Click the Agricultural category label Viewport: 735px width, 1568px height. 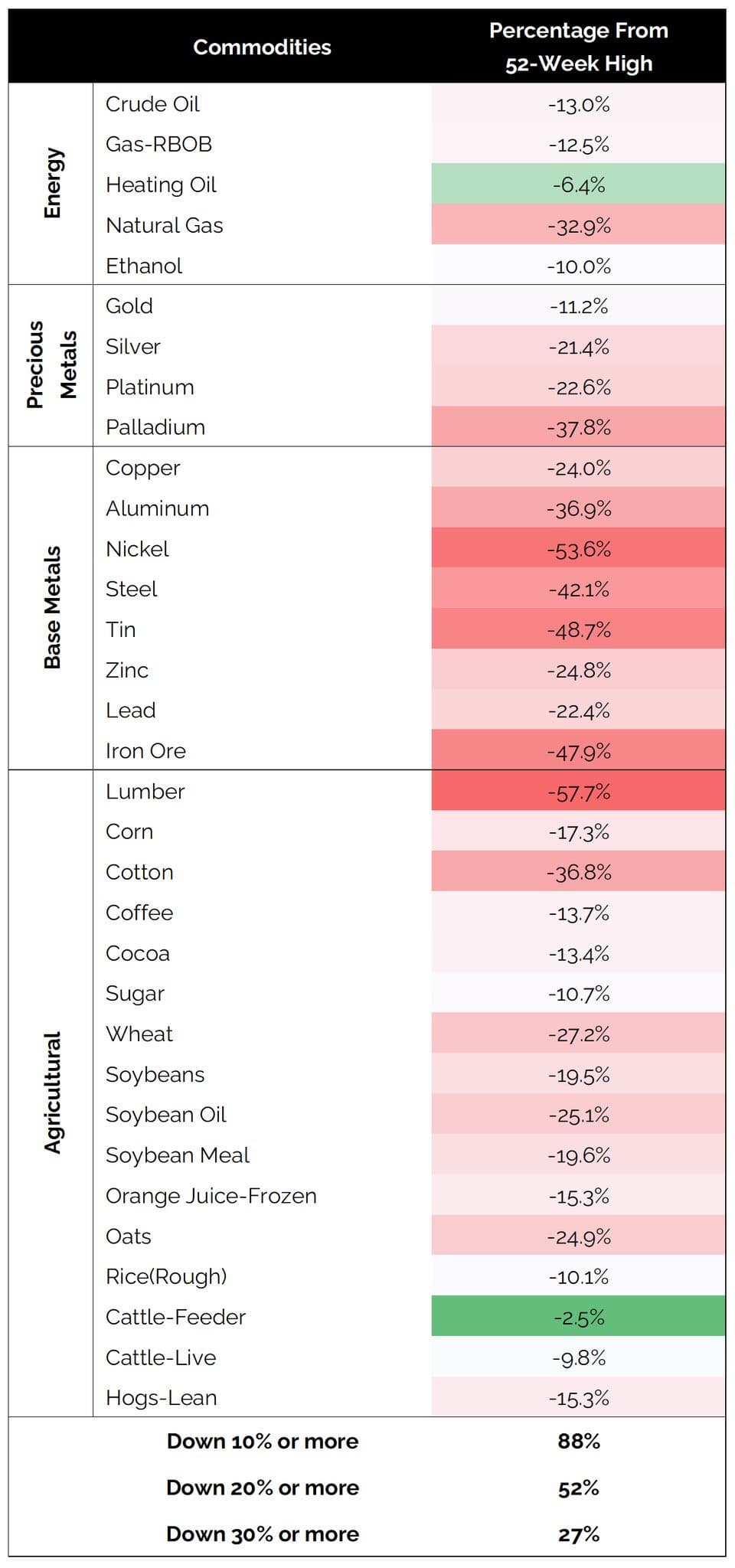52,1093
